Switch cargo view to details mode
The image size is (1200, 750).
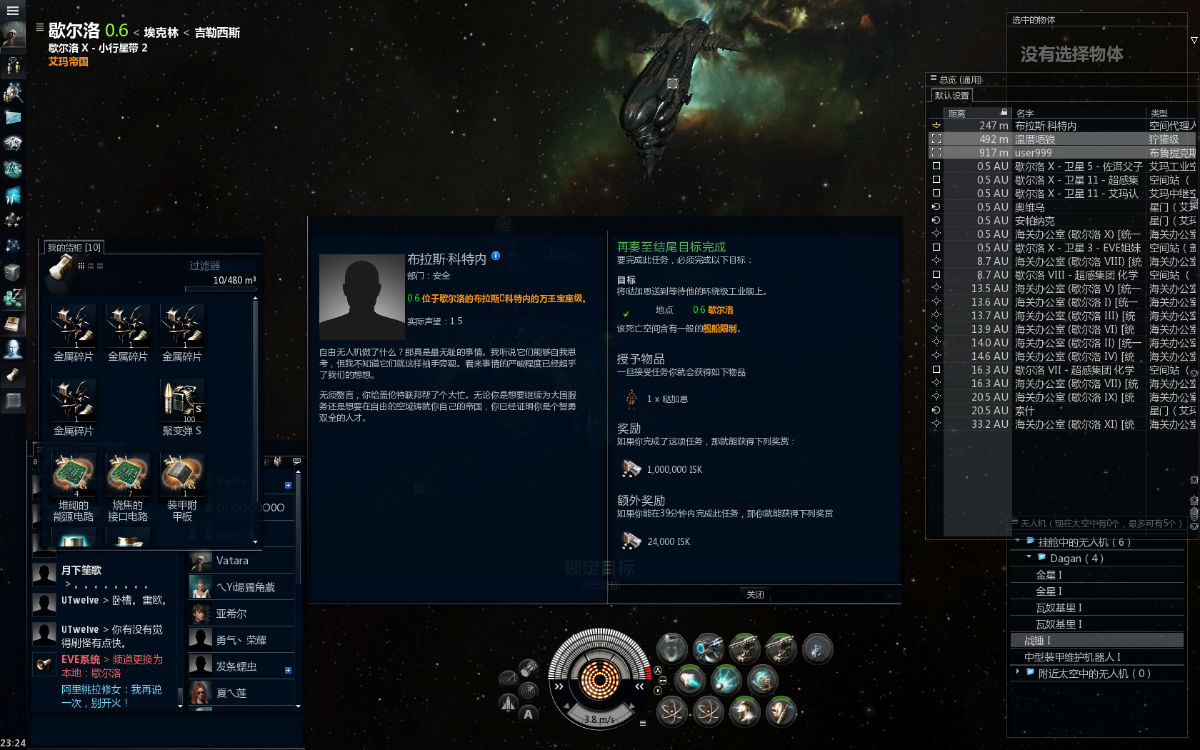click(89, 266)
